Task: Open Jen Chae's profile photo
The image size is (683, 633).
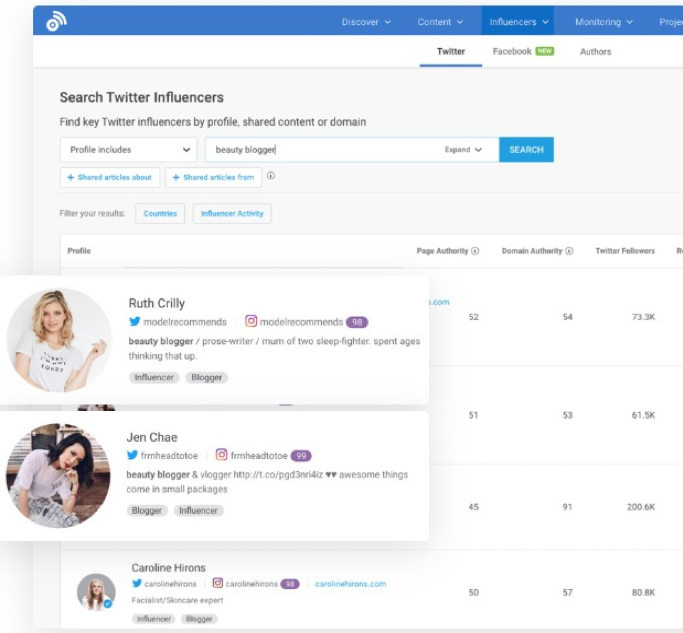Action: click(x=58, y=475)
